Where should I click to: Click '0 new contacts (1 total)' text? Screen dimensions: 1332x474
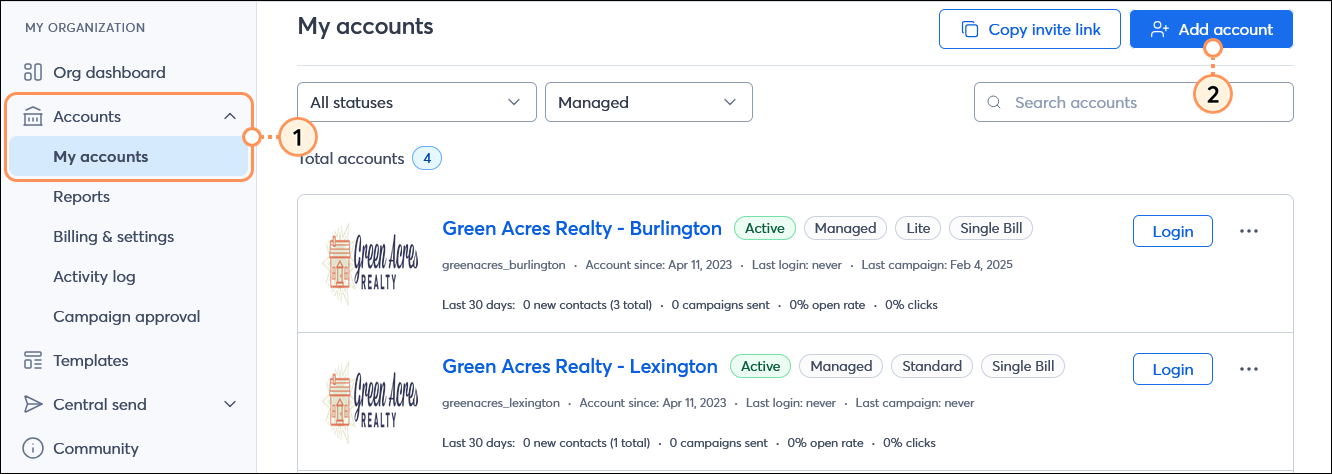pos(586,442)
